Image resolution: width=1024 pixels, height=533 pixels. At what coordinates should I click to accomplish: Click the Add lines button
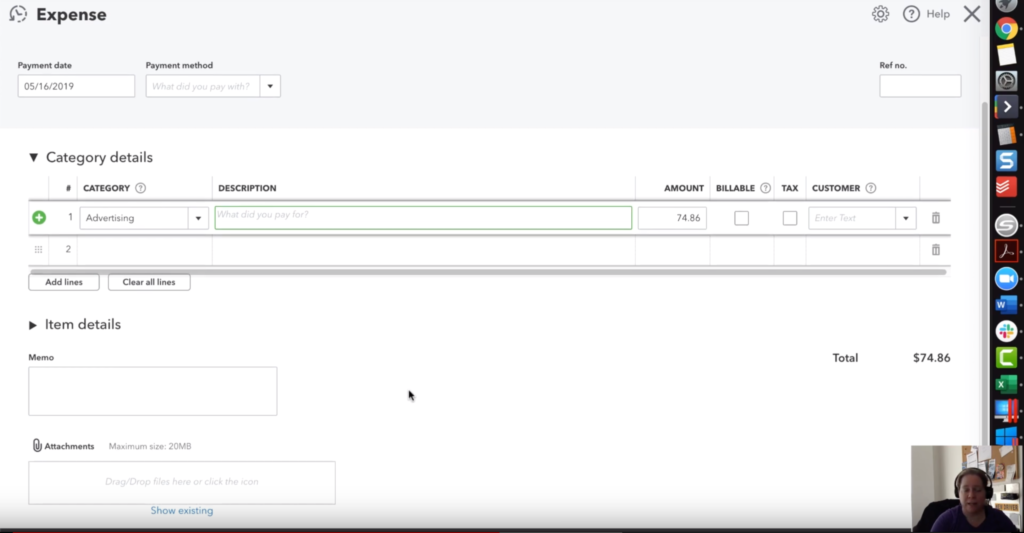click(64, 282)
